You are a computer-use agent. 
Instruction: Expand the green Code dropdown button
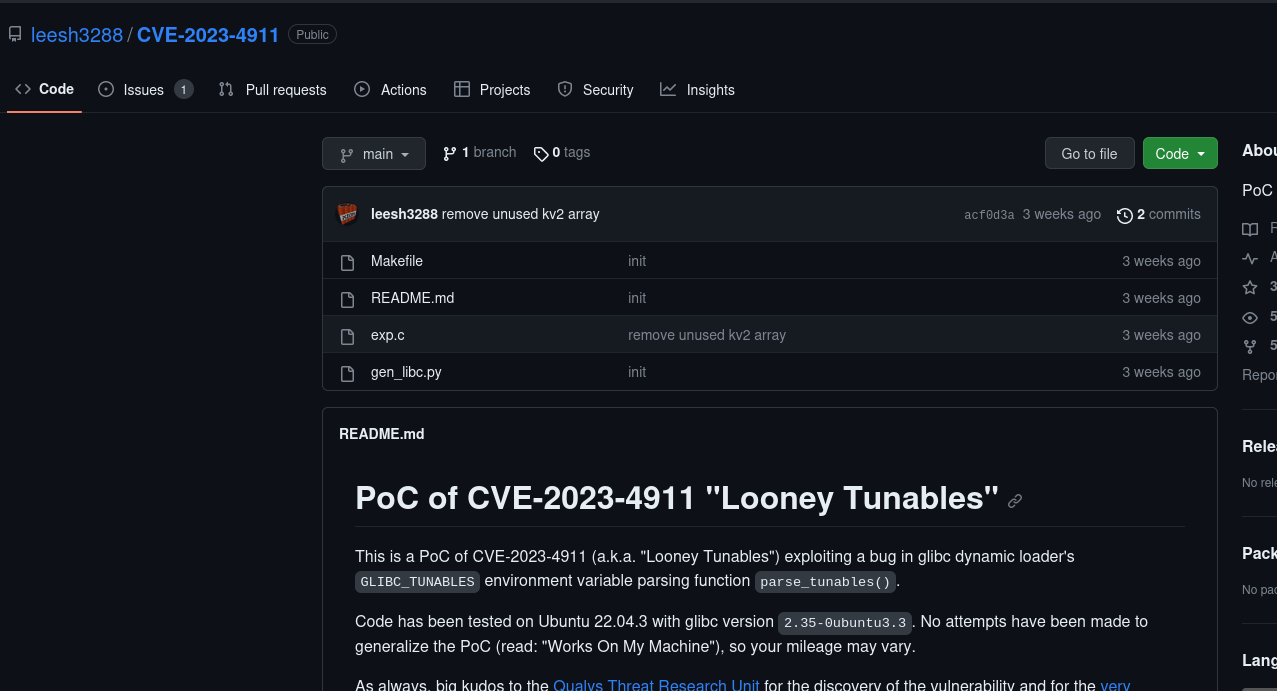(1180, 154)
